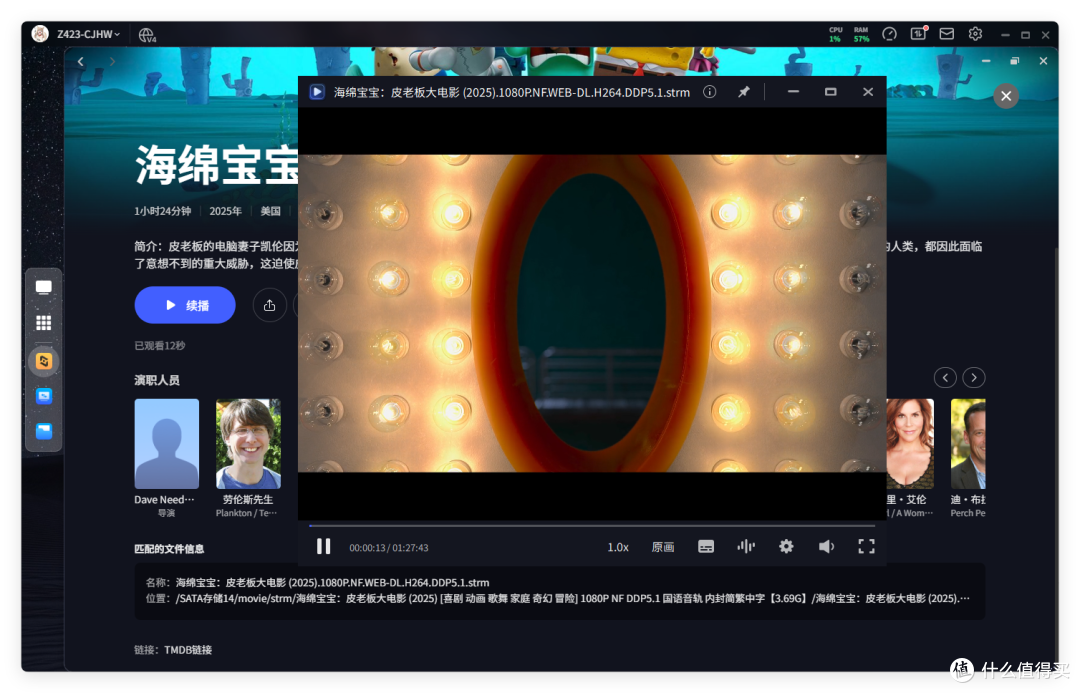Mute the player volume
This screenshot has height=693, width=1080.
[x=826, y=547]
